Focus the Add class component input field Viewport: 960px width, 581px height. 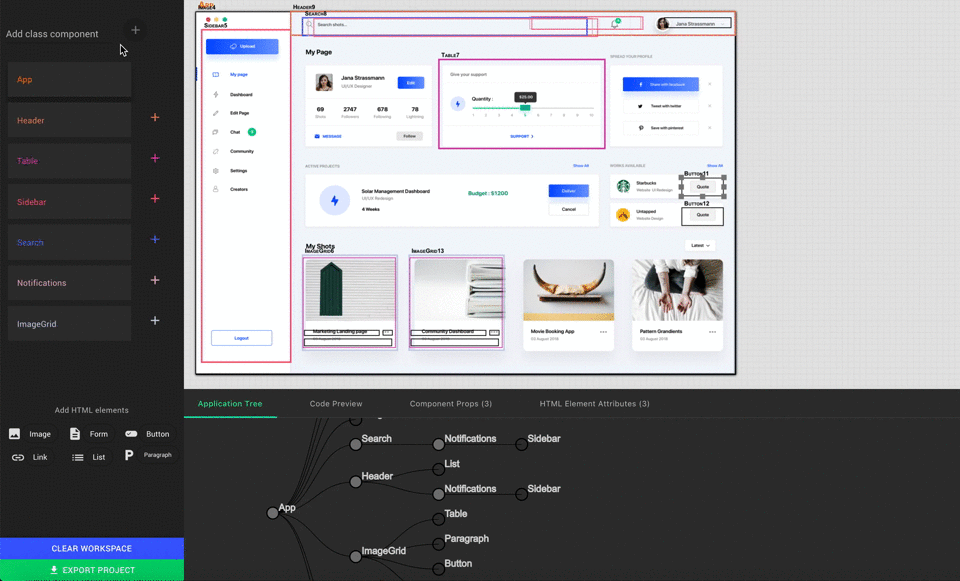pos(61,34)
